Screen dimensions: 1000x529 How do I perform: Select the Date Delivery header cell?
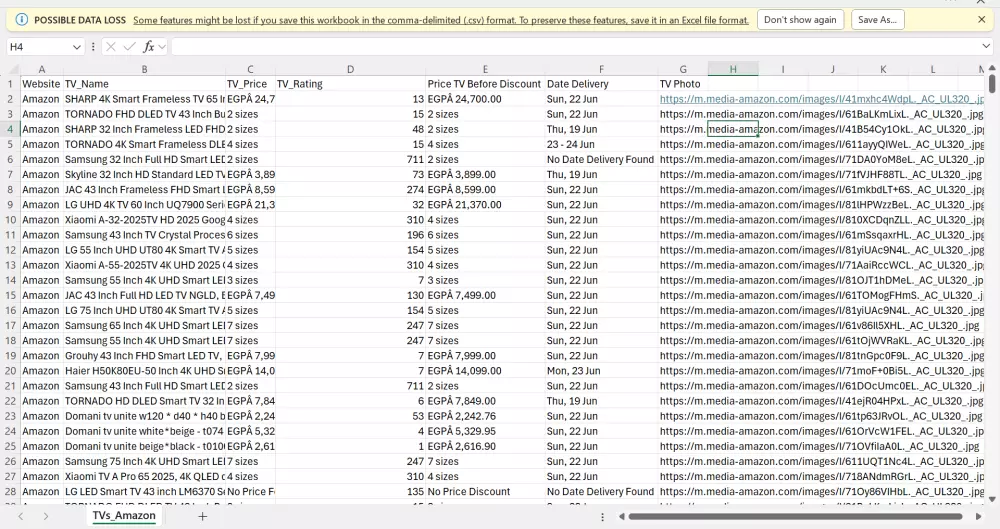coord(601,84)
